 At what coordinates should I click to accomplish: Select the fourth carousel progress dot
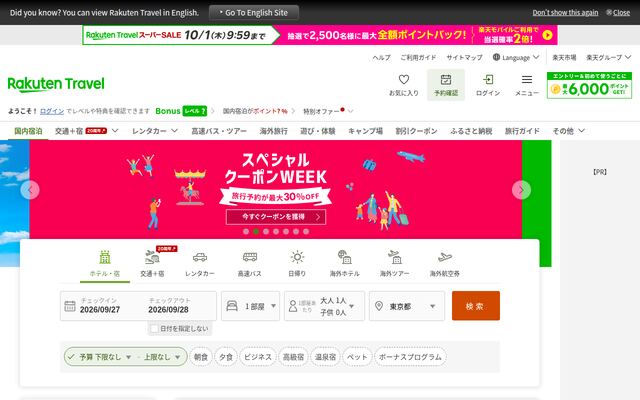click(x=276, y=231)
